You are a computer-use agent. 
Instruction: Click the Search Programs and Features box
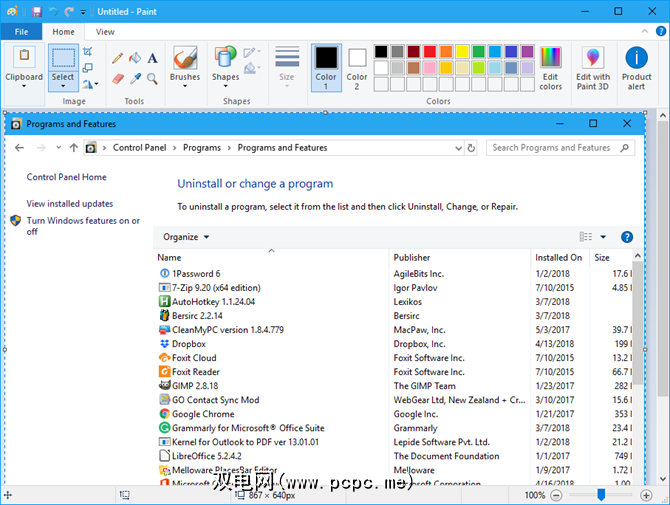560,148
